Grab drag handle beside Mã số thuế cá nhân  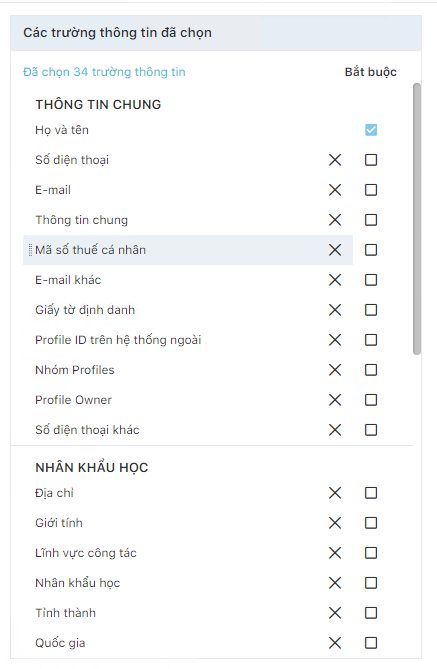(x=30, y=250)
